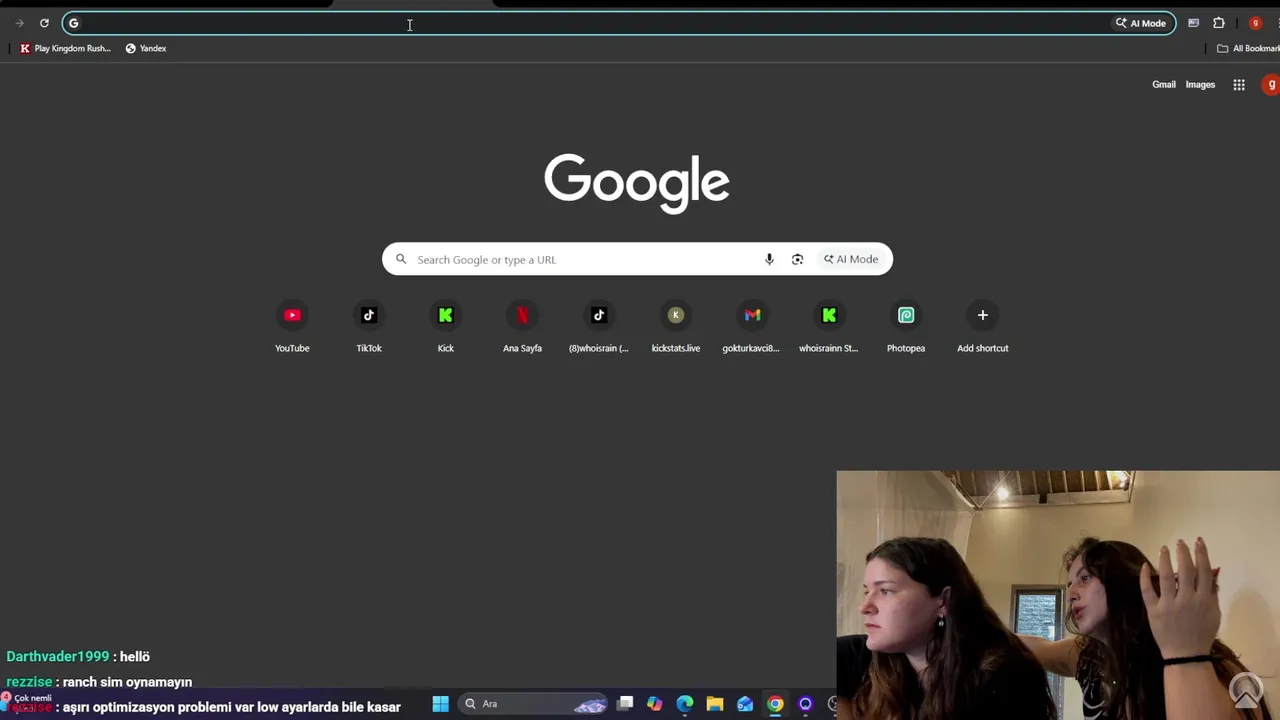
Task: Open the kickstats.live shortcut
Action: tap(676, 328)
